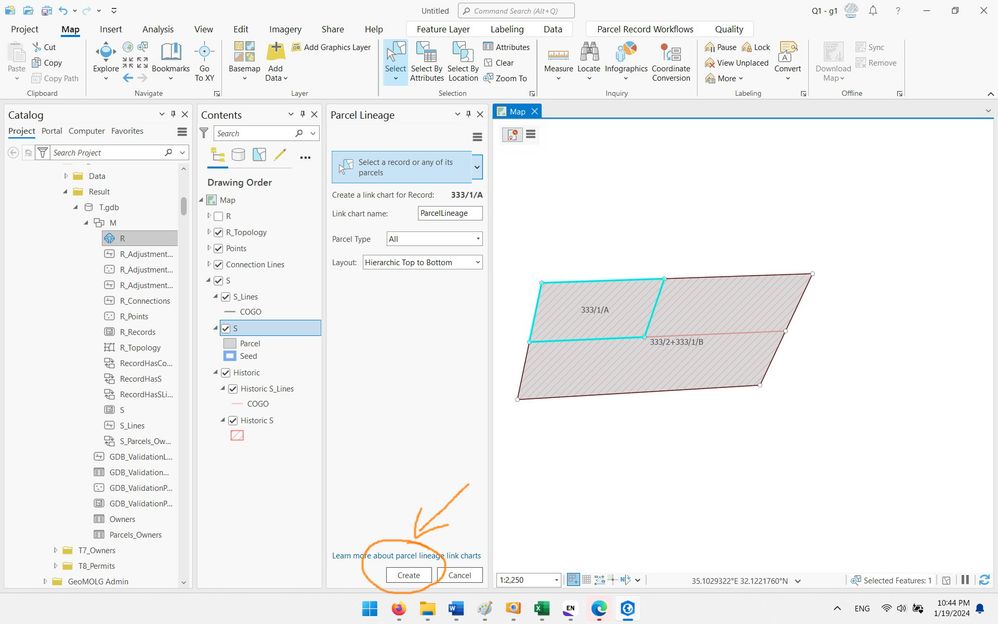
Task: Click View Unplaced labels
Action: pos(736,63)
